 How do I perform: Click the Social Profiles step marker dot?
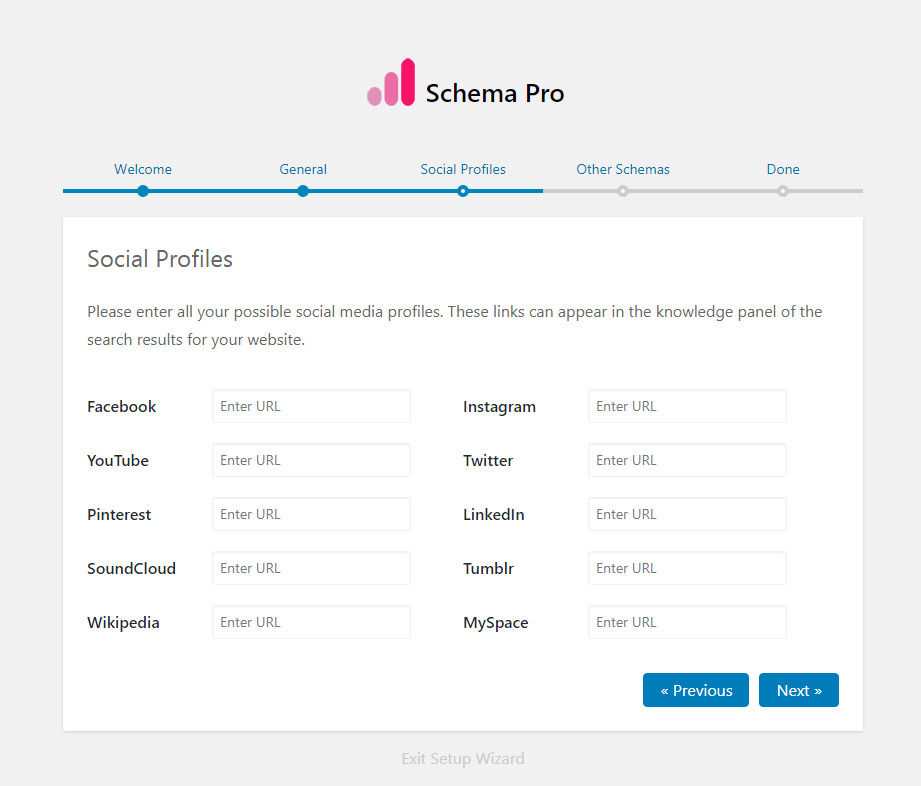click(463, 191)
